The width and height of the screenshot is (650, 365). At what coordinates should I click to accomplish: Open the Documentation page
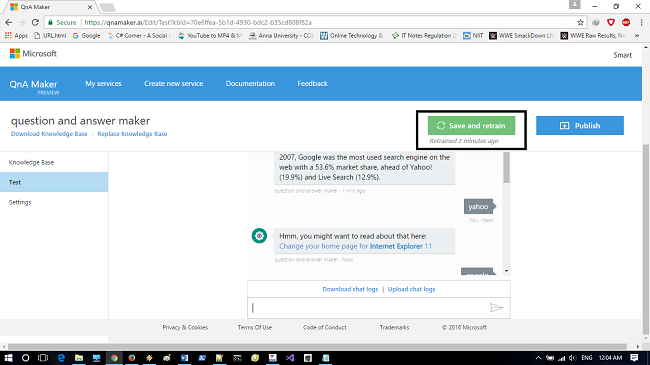click(250, 83)
